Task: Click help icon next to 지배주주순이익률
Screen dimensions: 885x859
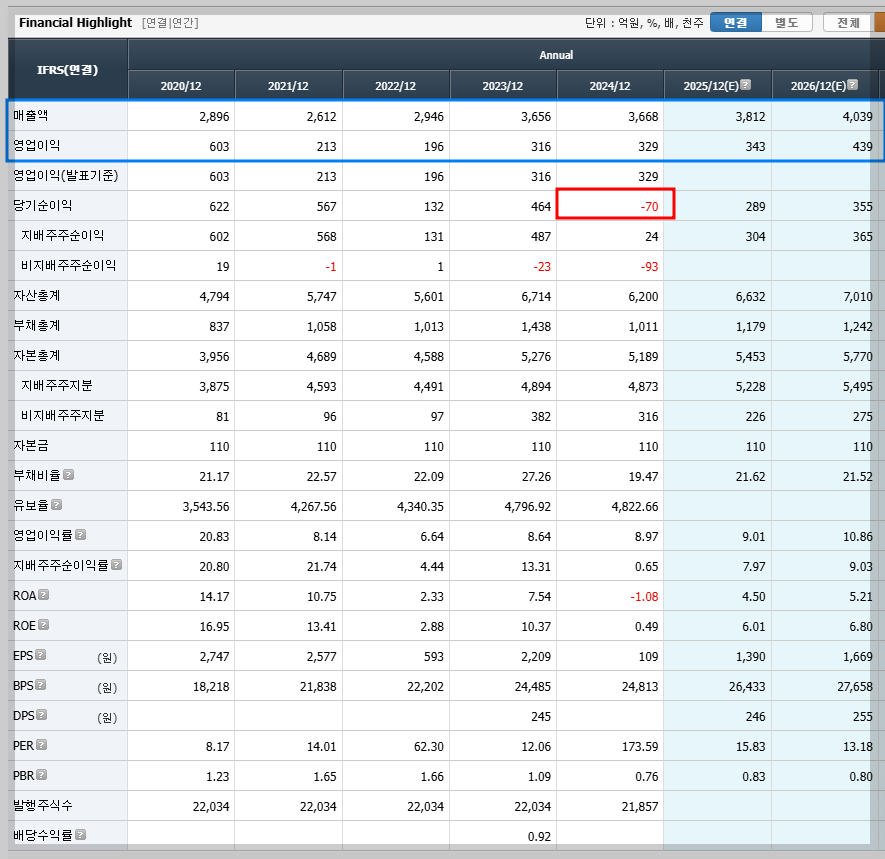Action: [116, 564]
